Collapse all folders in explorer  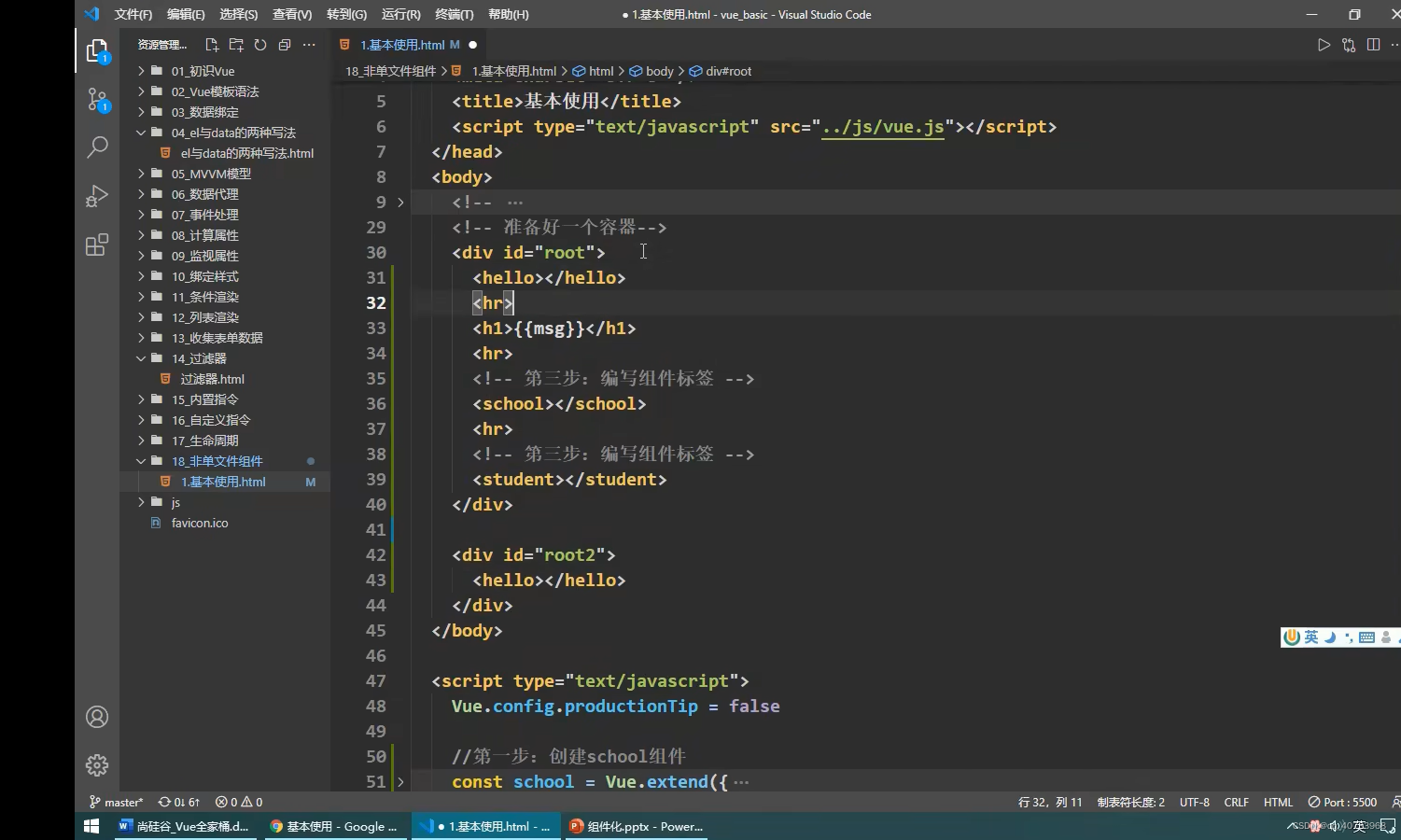(285, 45)
